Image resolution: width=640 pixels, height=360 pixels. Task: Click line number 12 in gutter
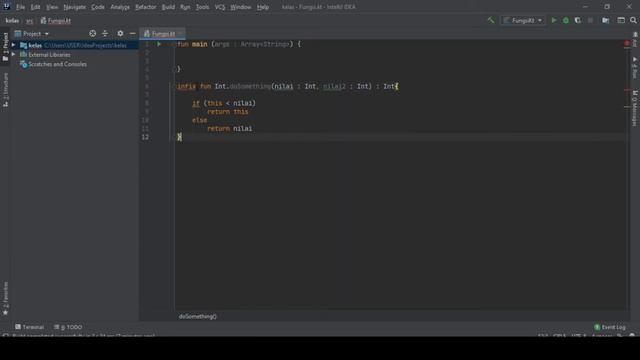(x=145, y=137)
